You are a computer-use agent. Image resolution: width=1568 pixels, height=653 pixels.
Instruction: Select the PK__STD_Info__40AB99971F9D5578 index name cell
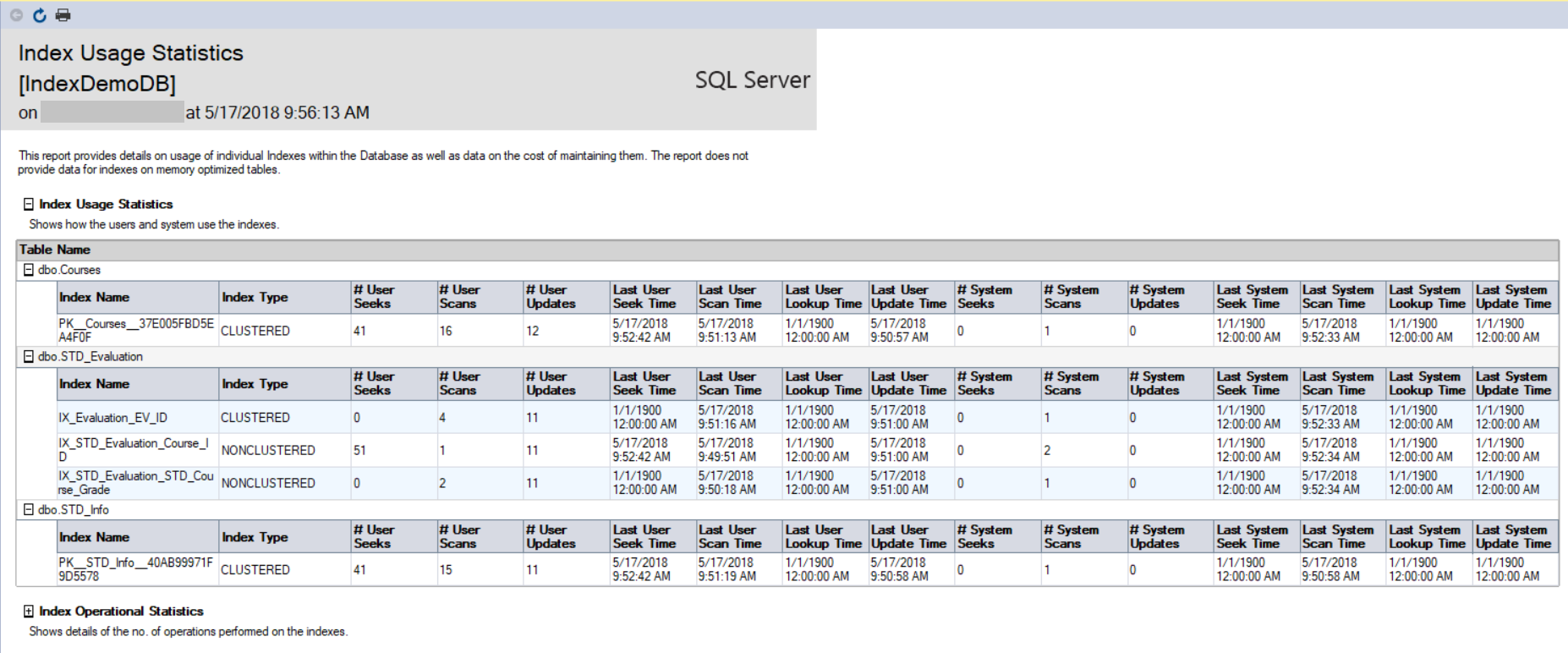(x=135, y=569)
